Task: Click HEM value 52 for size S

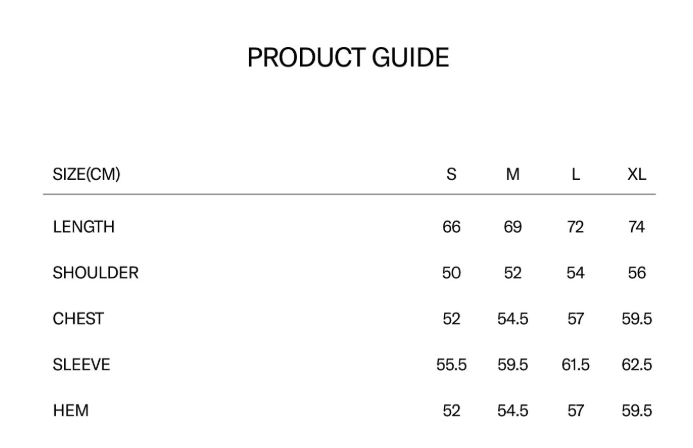Action: 451,411
